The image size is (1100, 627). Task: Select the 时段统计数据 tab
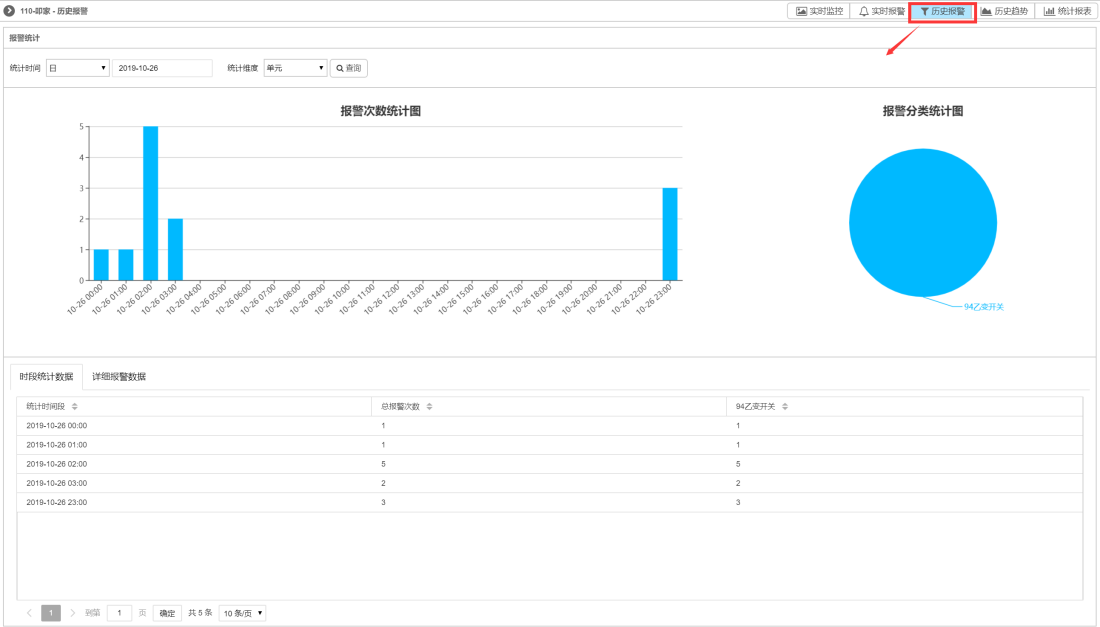click(x=46, y=377)
